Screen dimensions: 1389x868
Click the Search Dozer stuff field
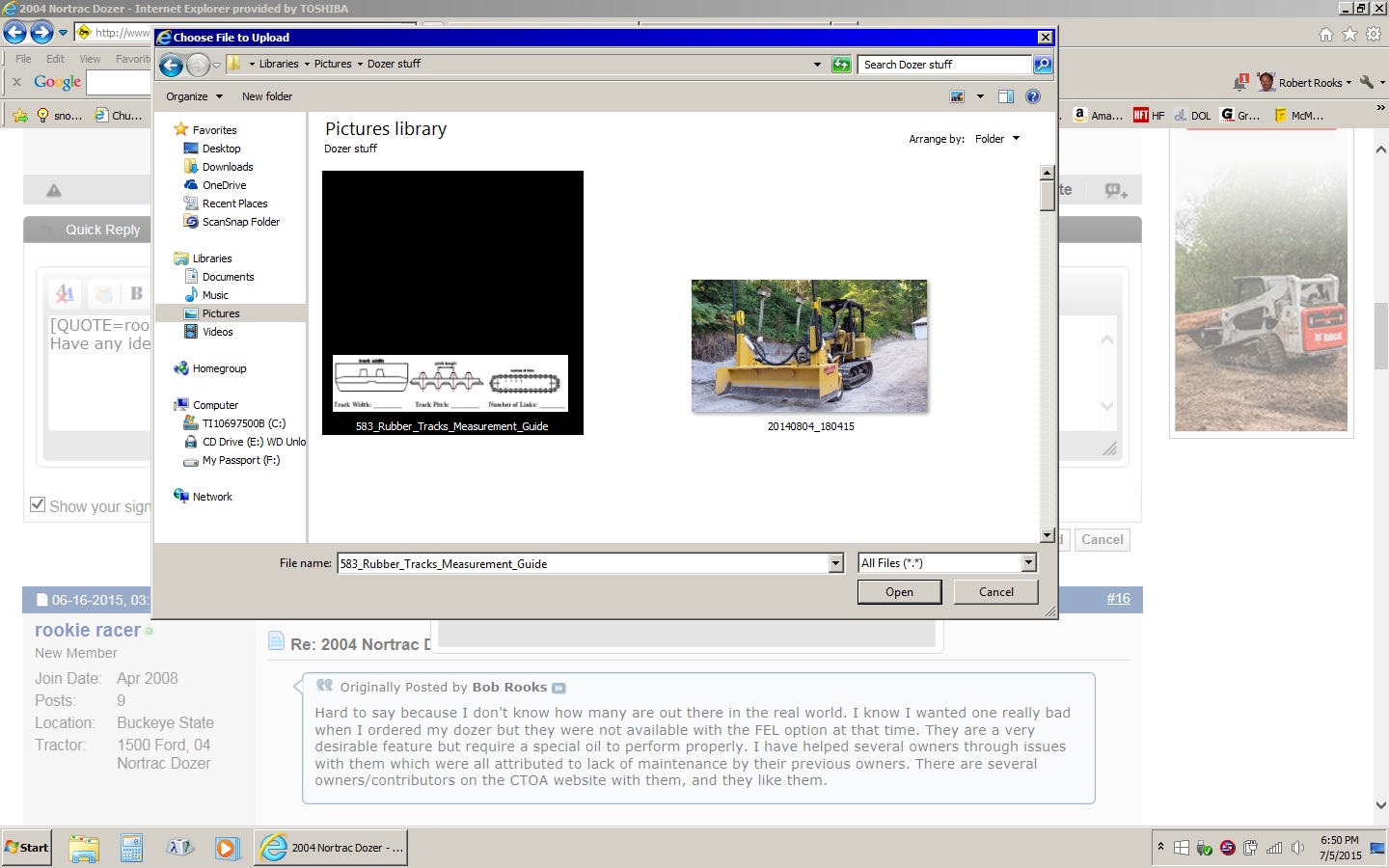click(x=943, y=65)
